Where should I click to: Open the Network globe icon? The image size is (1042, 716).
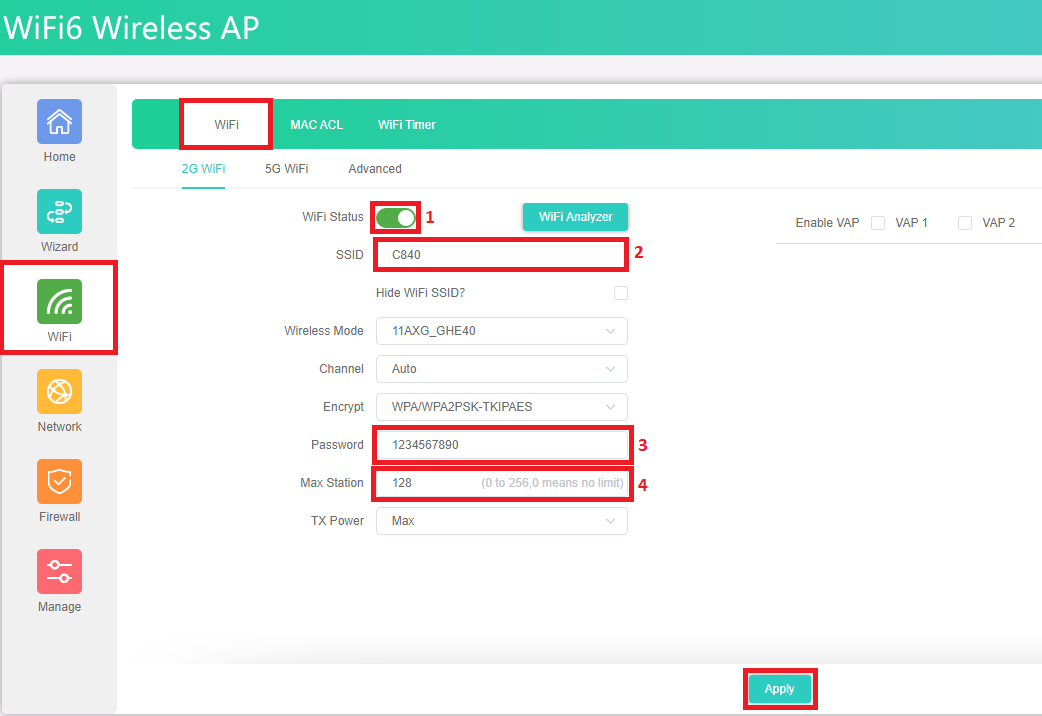[x=59, y=392]
